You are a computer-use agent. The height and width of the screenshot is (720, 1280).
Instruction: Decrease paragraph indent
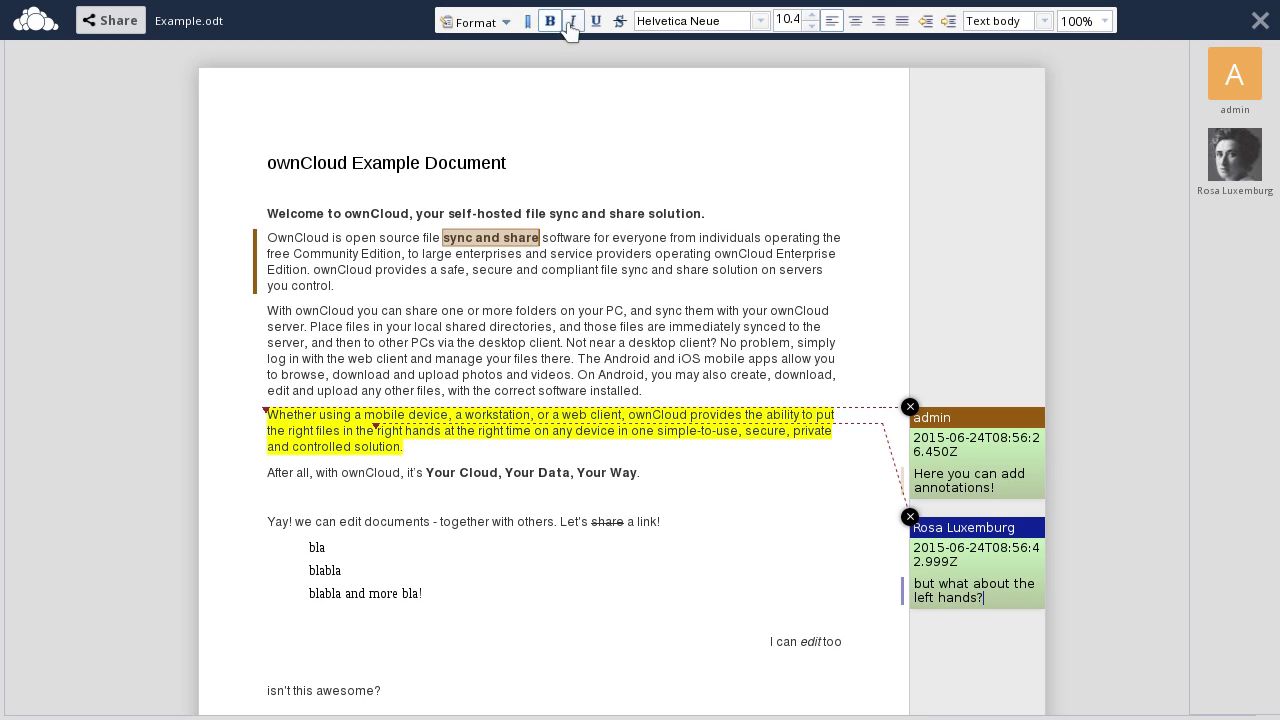[925, 21]
